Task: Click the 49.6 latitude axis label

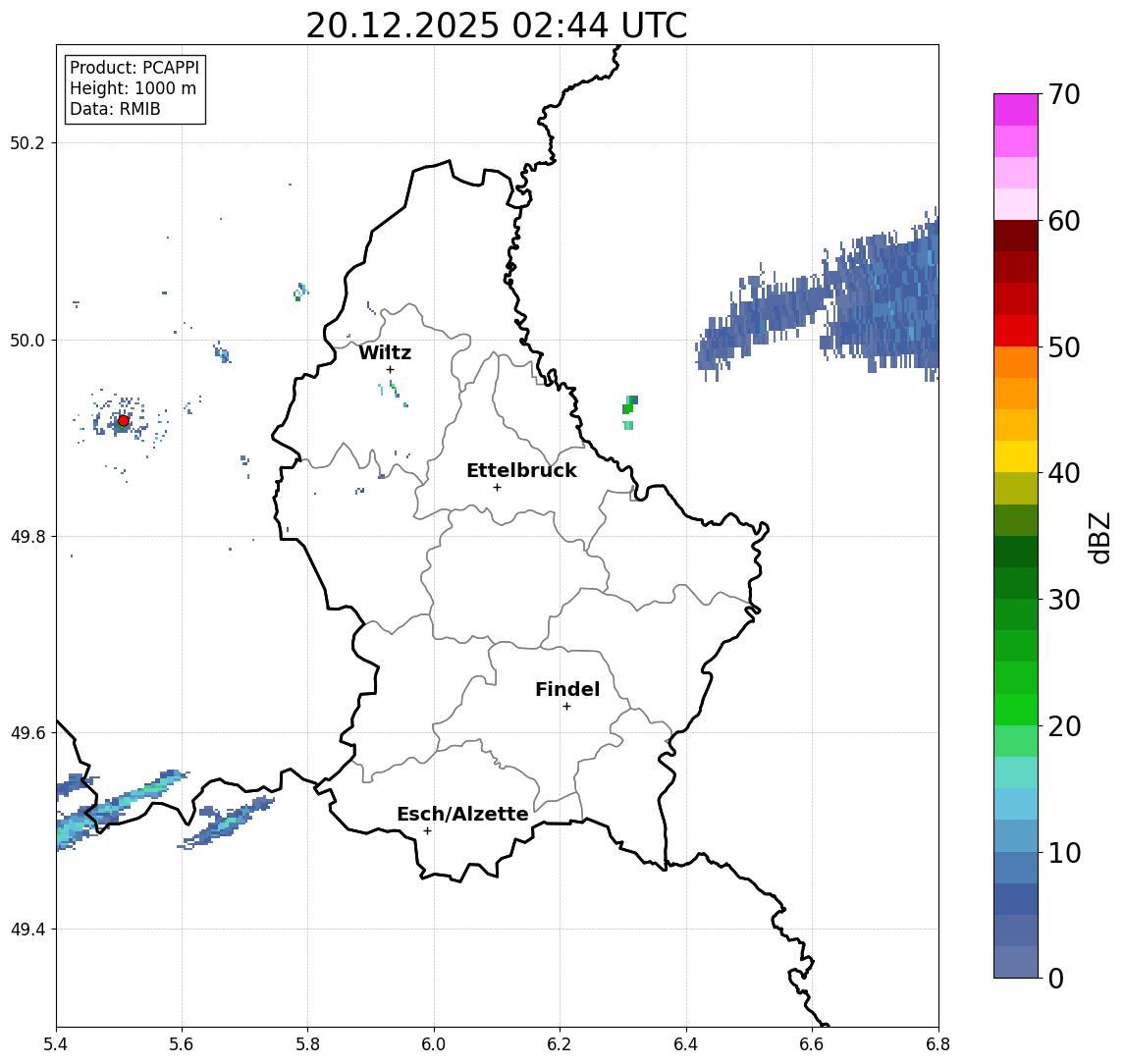Action: point(27,733)
